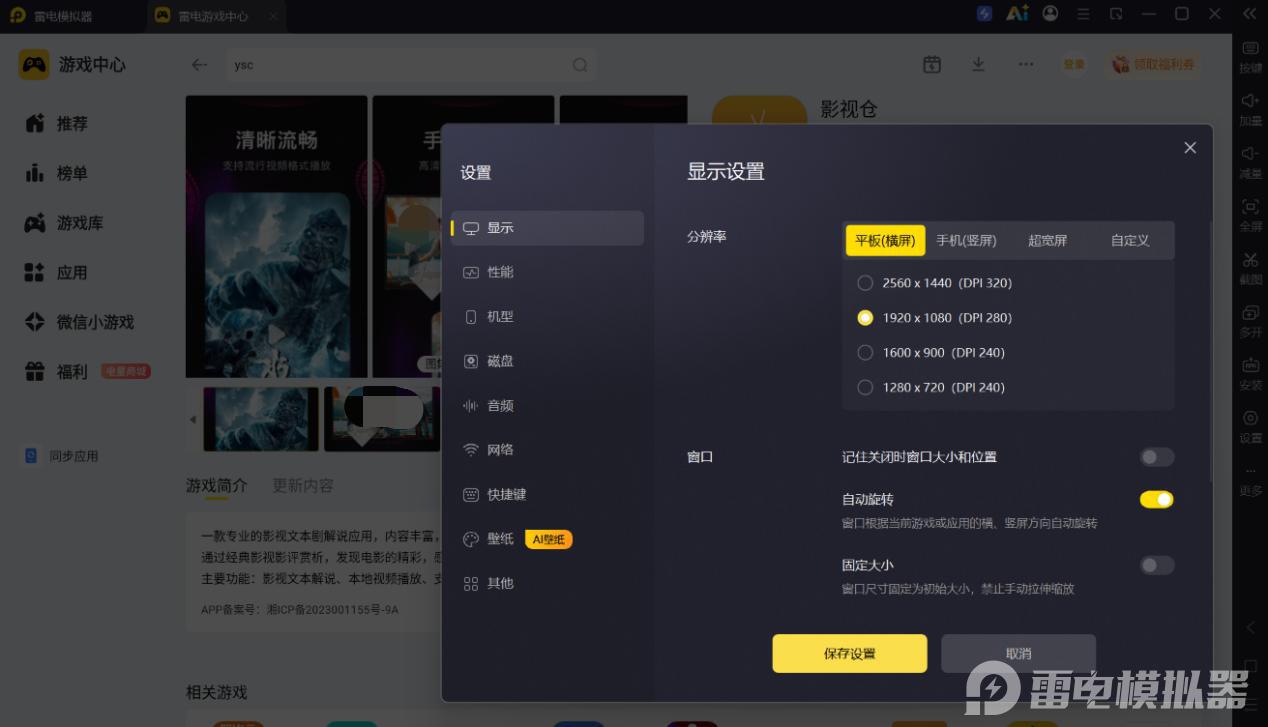Open the screenshot tool in right sidebar

1250,260
